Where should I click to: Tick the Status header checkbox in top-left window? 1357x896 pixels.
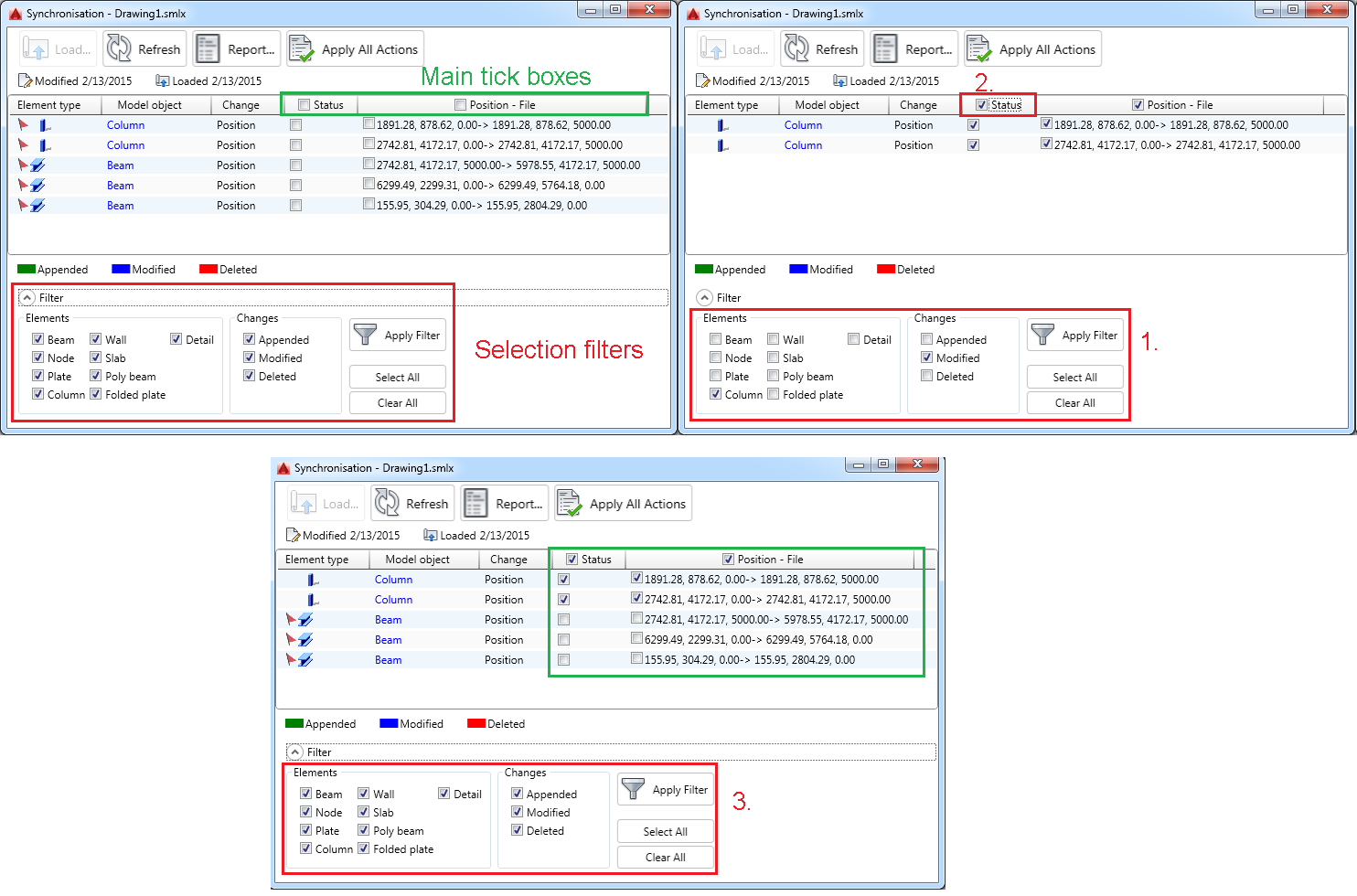tap(305, 105)
